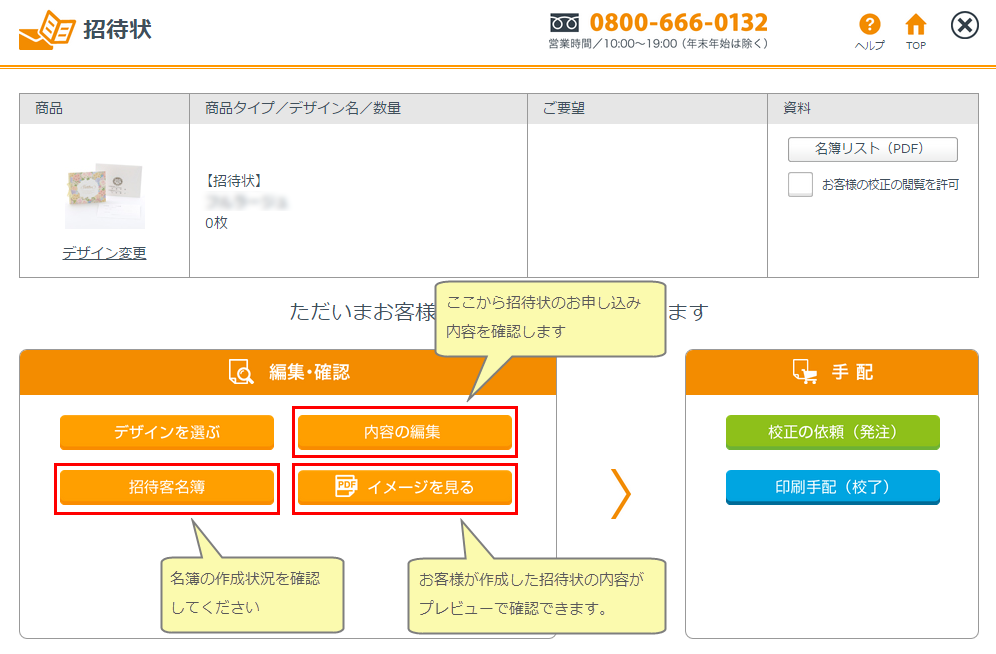Open the ヘルプ question mark icon

(870, 25)
